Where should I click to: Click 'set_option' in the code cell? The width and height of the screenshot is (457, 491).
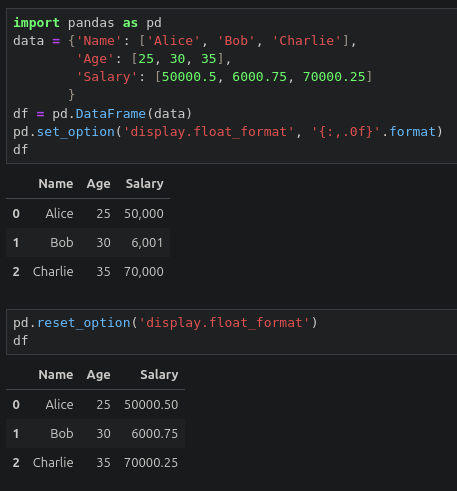[x=76, y=132]
